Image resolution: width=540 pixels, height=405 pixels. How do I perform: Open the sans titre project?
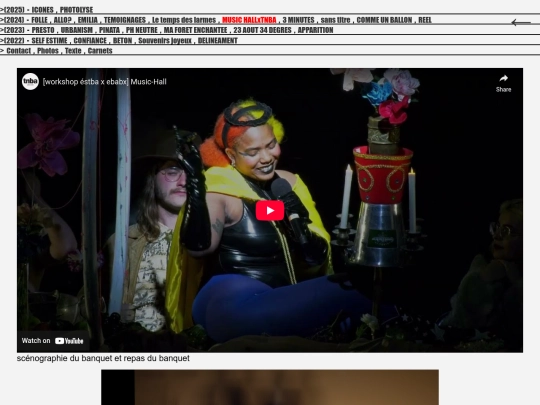[x=335, y=20]
